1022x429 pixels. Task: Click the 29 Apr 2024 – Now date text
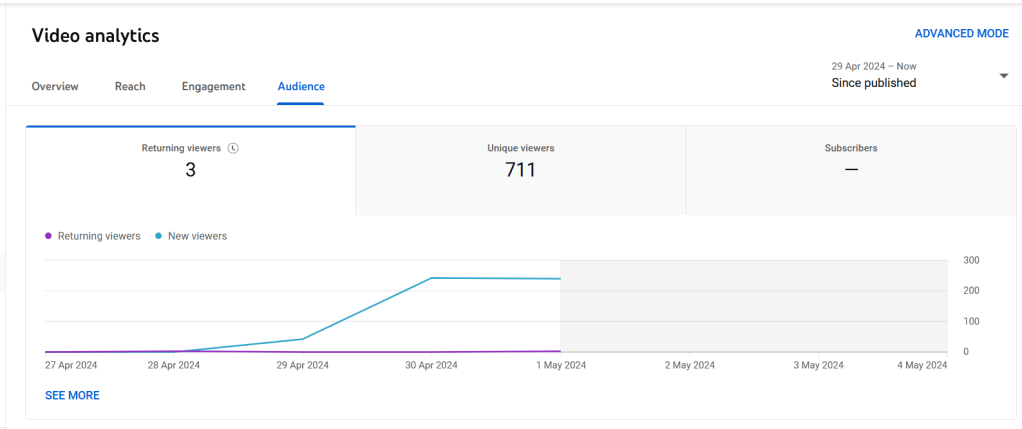[873, 66]
